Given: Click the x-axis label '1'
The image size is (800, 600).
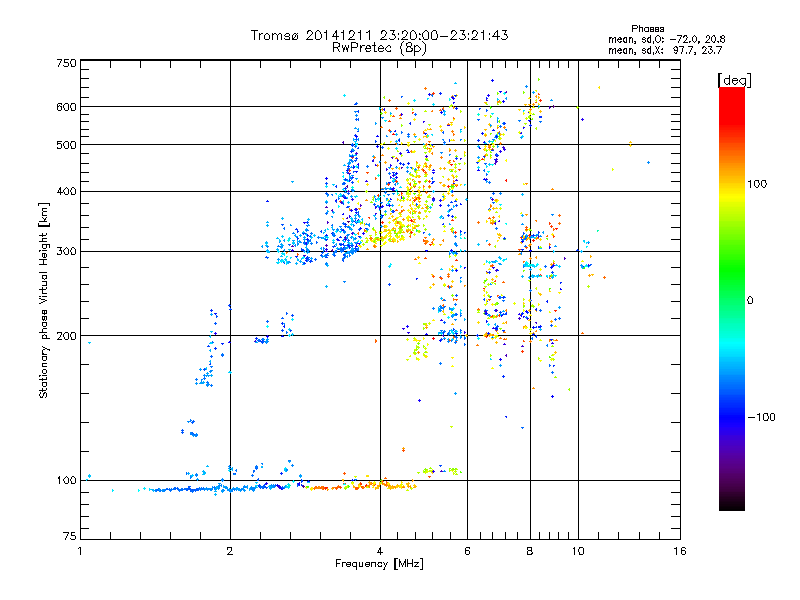Looking at the screenshot, I should (80, 551).
